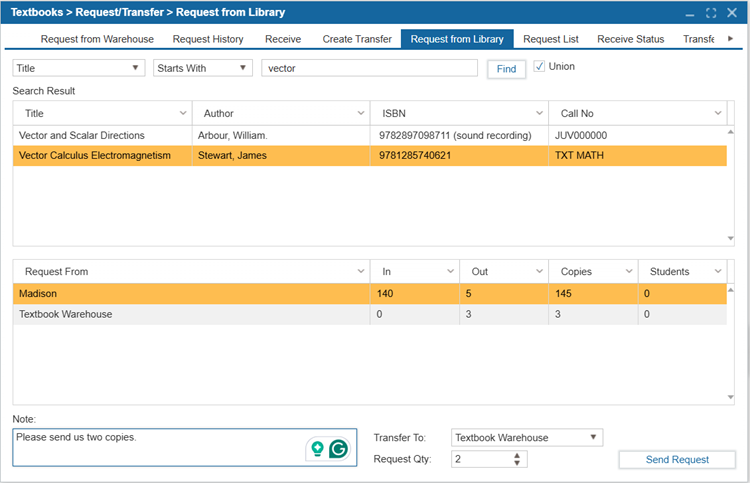Switch to the Request History tab
750x483 pixels.
(208, 39)
